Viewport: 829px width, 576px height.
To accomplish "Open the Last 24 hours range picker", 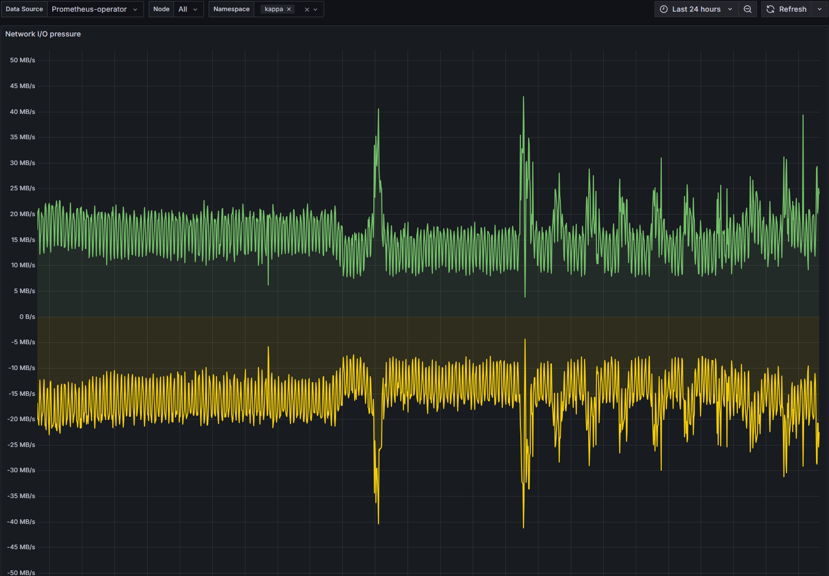I will tap(697, 9).
